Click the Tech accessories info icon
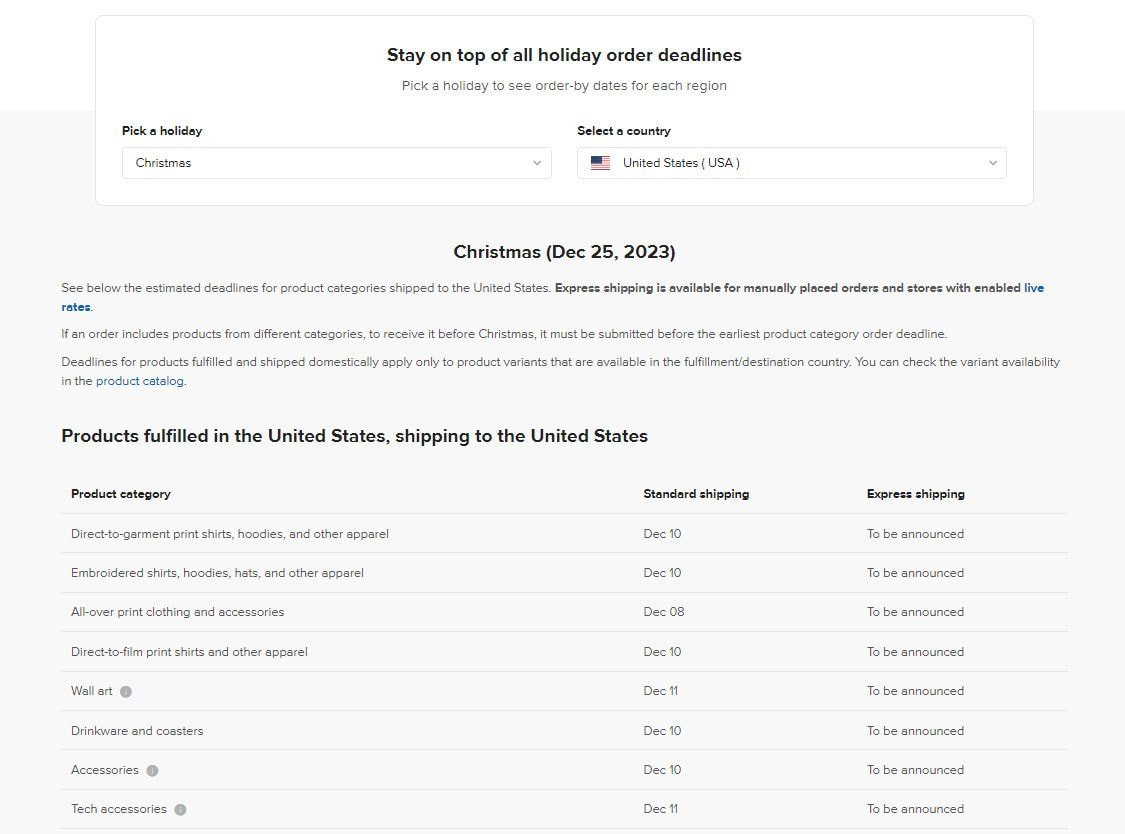Image resolution: width=1125 pixels, height=834 pixels. click(x=180, y=809)
